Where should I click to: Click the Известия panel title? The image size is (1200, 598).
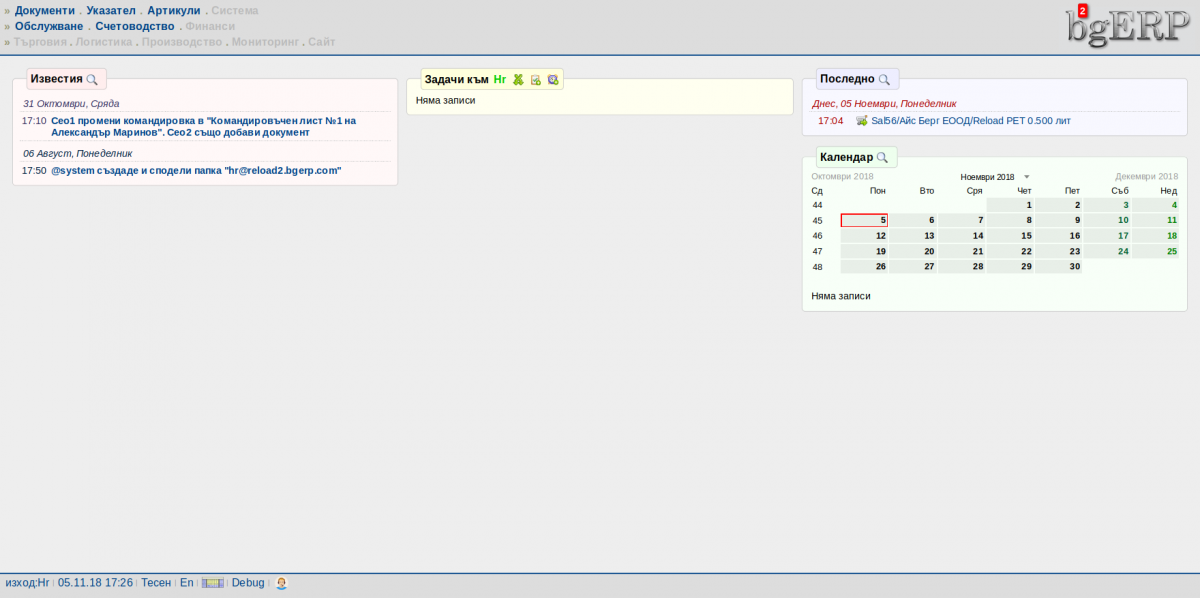click(56, 78)
